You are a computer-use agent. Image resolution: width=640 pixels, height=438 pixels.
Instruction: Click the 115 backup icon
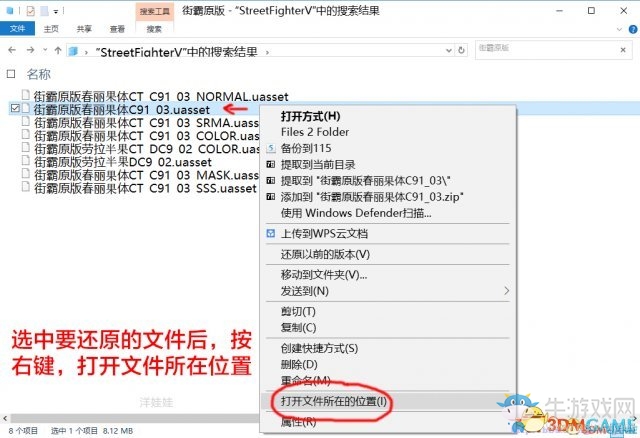[x=271, y=148]
